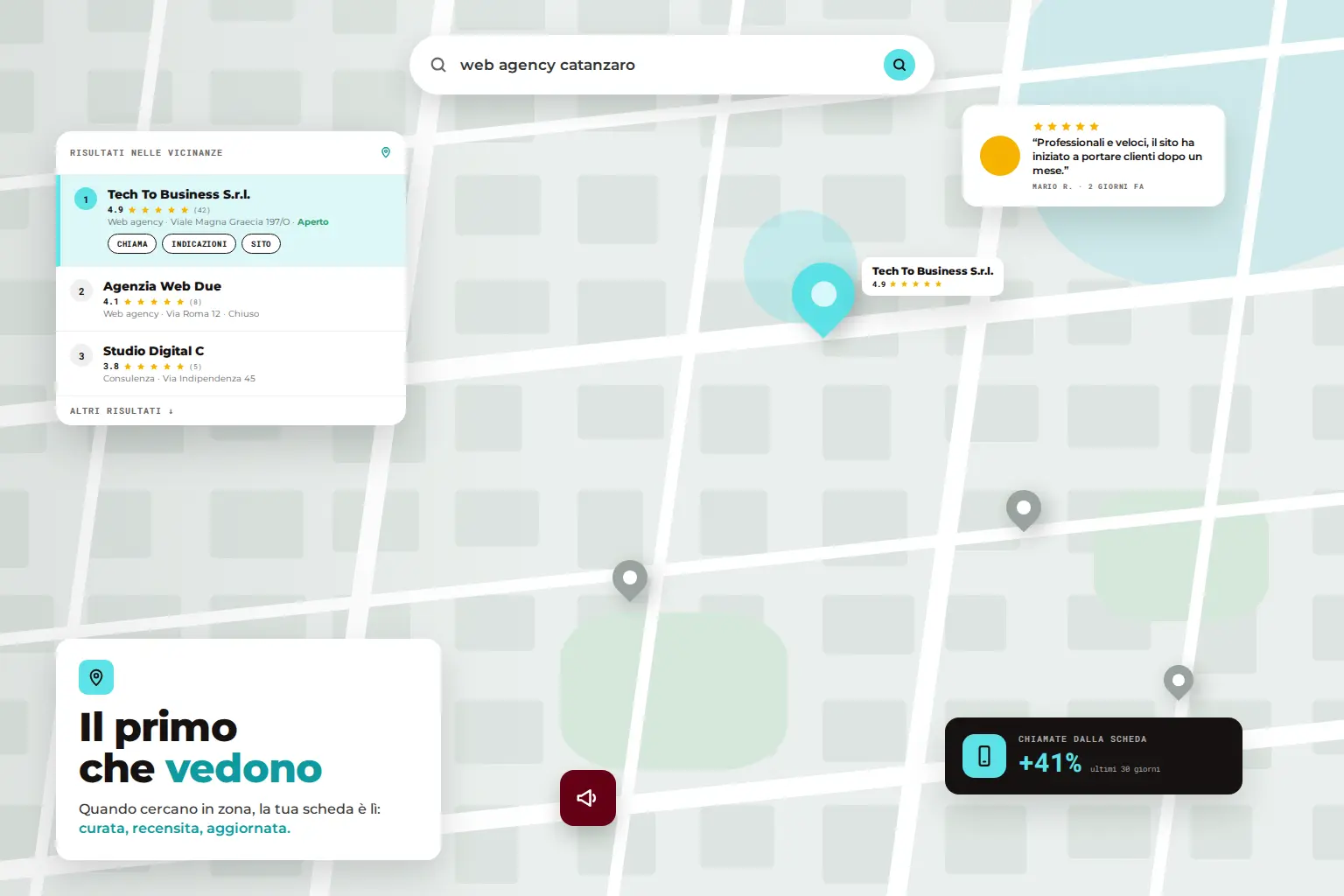Click the 'Aperto' status text

coord(313,222)
